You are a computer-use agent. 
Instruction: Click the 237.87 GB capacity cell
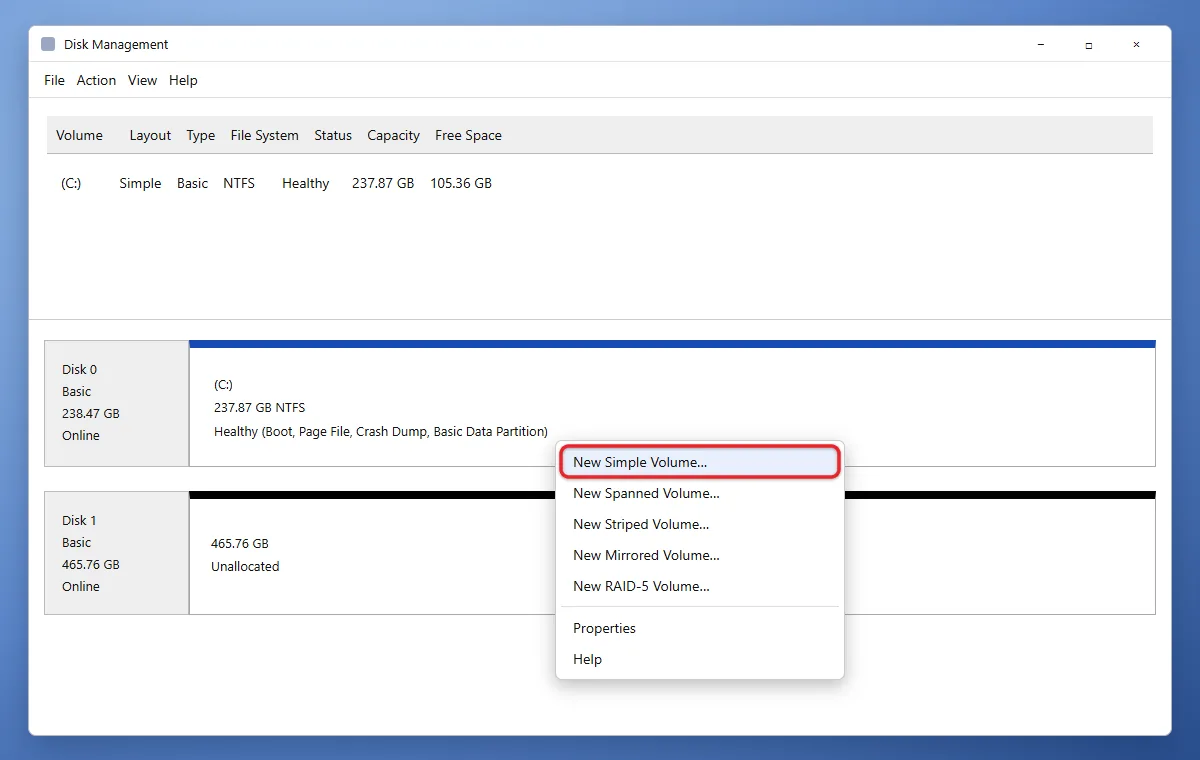click(x=383, y=183)
